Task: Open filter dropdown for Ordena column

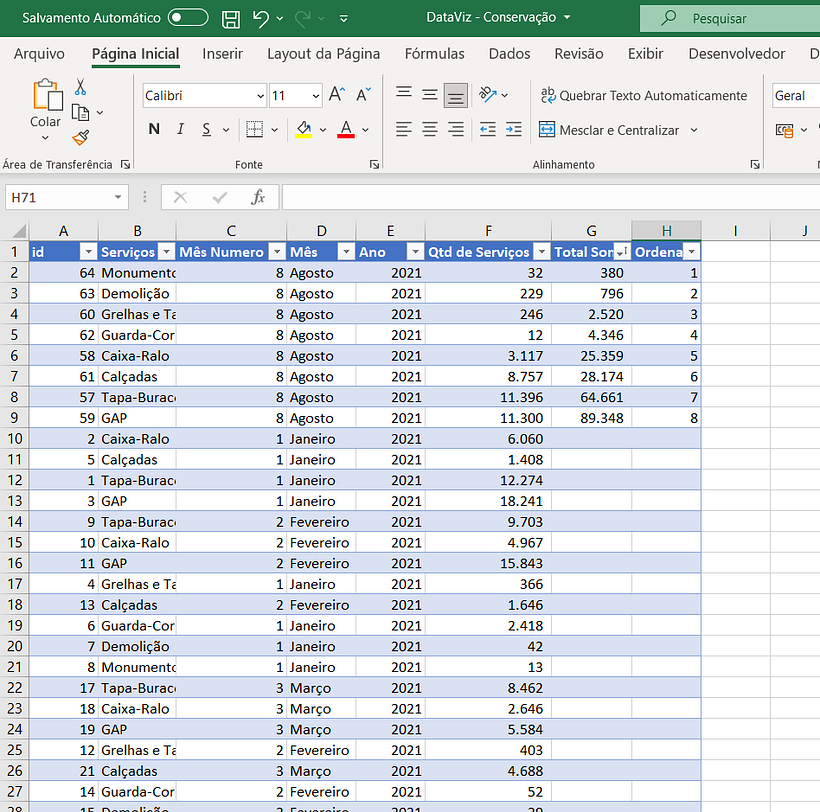Action: pyautogui.click(x=691, y=252)
